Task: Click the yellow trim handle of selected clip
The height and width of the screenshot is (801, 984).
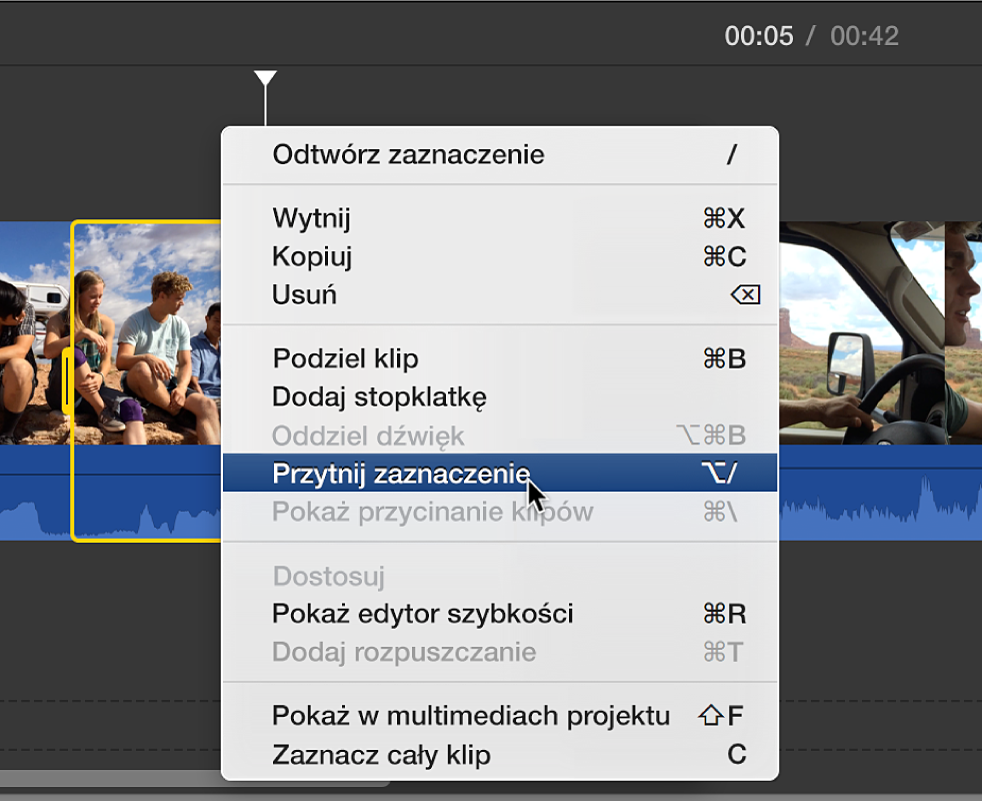Action: tap(67, 380)
